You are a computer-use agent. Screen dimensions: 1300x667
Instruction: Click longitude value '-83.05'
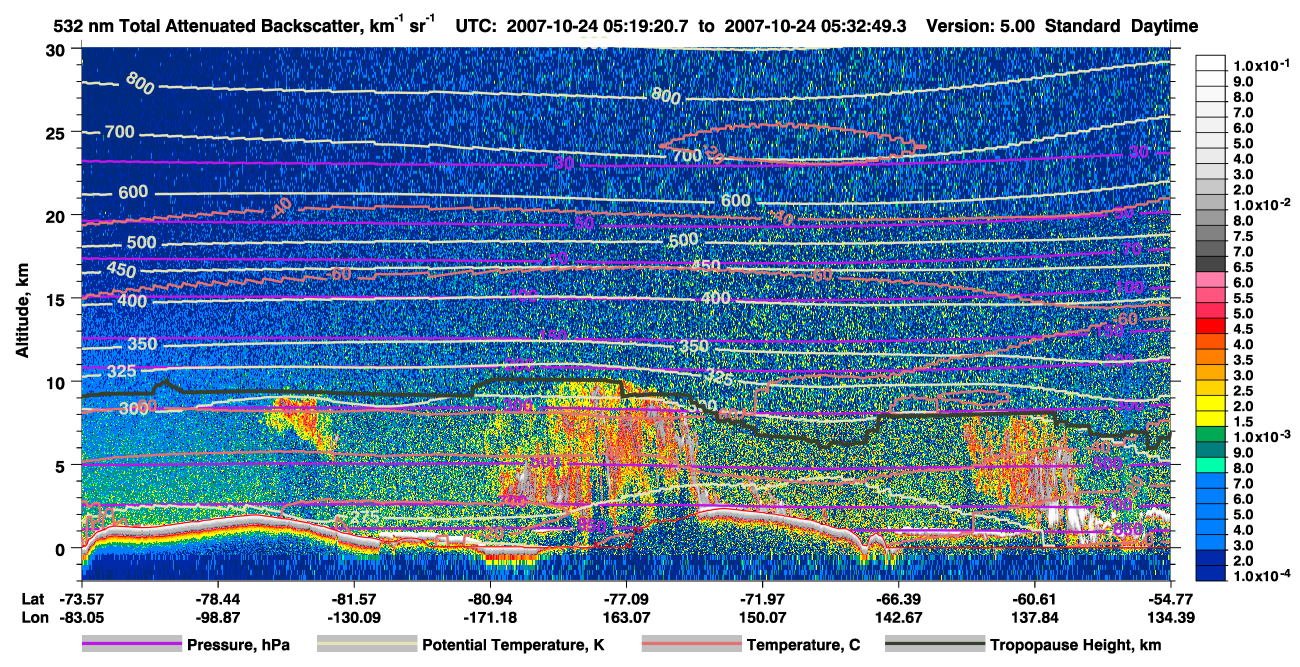pos(81,618)
